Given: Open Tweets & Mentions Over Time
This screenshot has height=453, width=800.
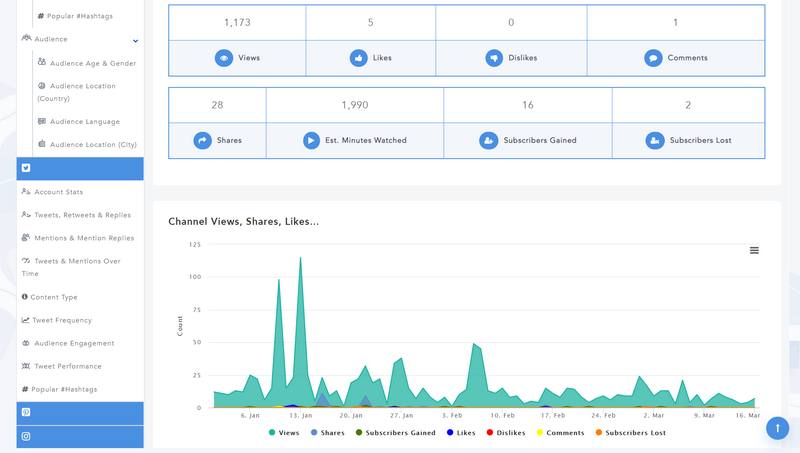Looking at the screenshot, I should pyautogui.click(x=71, y=267).
